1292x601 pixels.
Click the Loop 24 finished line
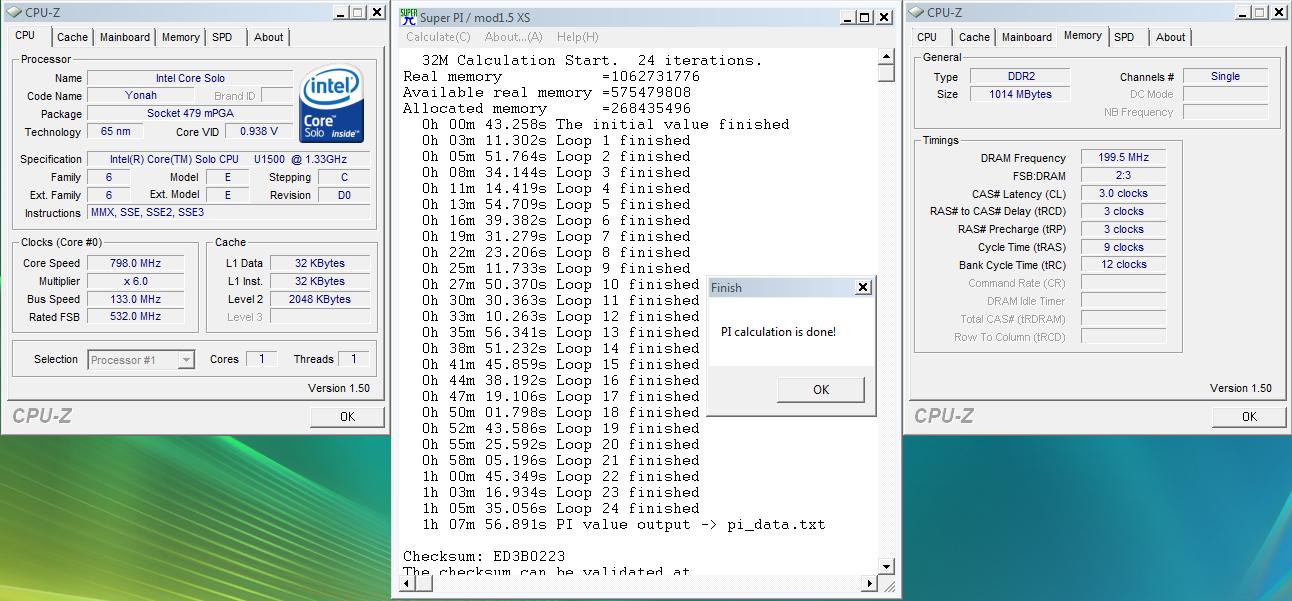560,508
